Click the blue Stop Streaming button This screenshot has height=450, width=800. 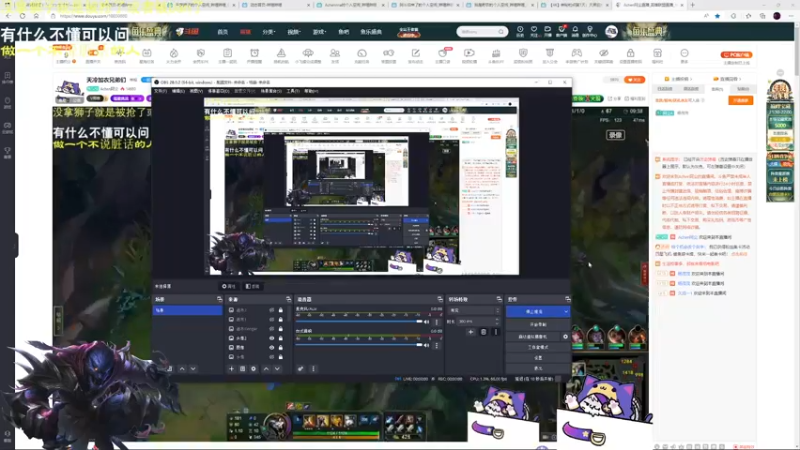click(x=534, y=311)
